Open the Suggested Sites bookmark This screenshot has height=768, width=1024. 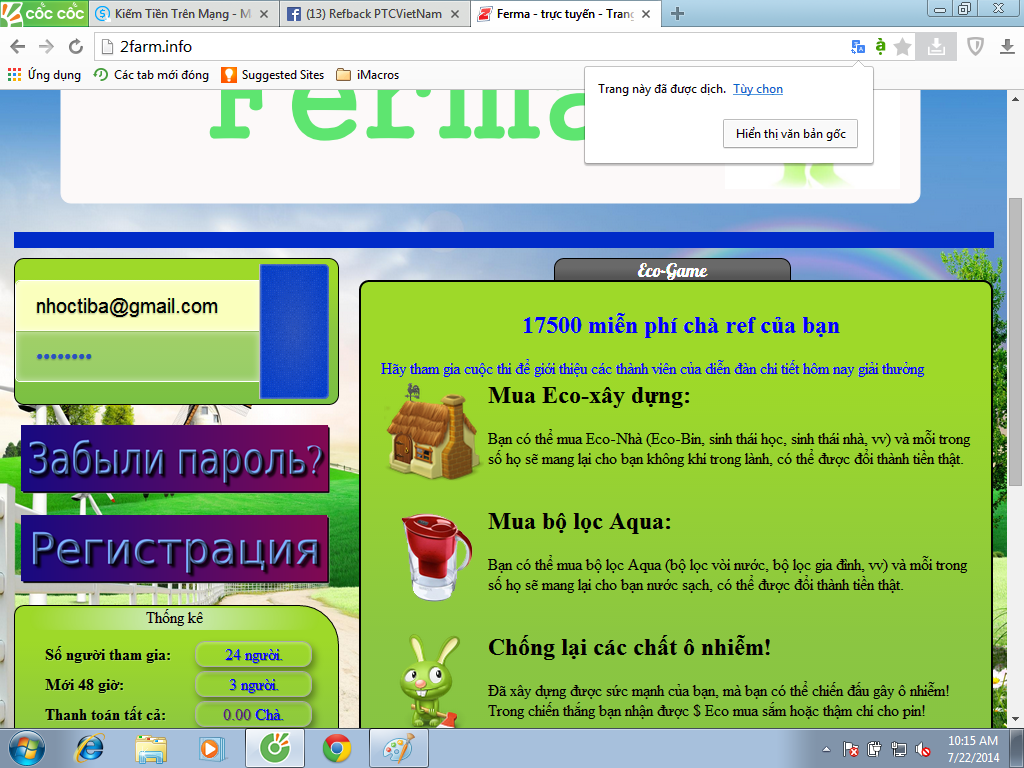tap(273, 75)
